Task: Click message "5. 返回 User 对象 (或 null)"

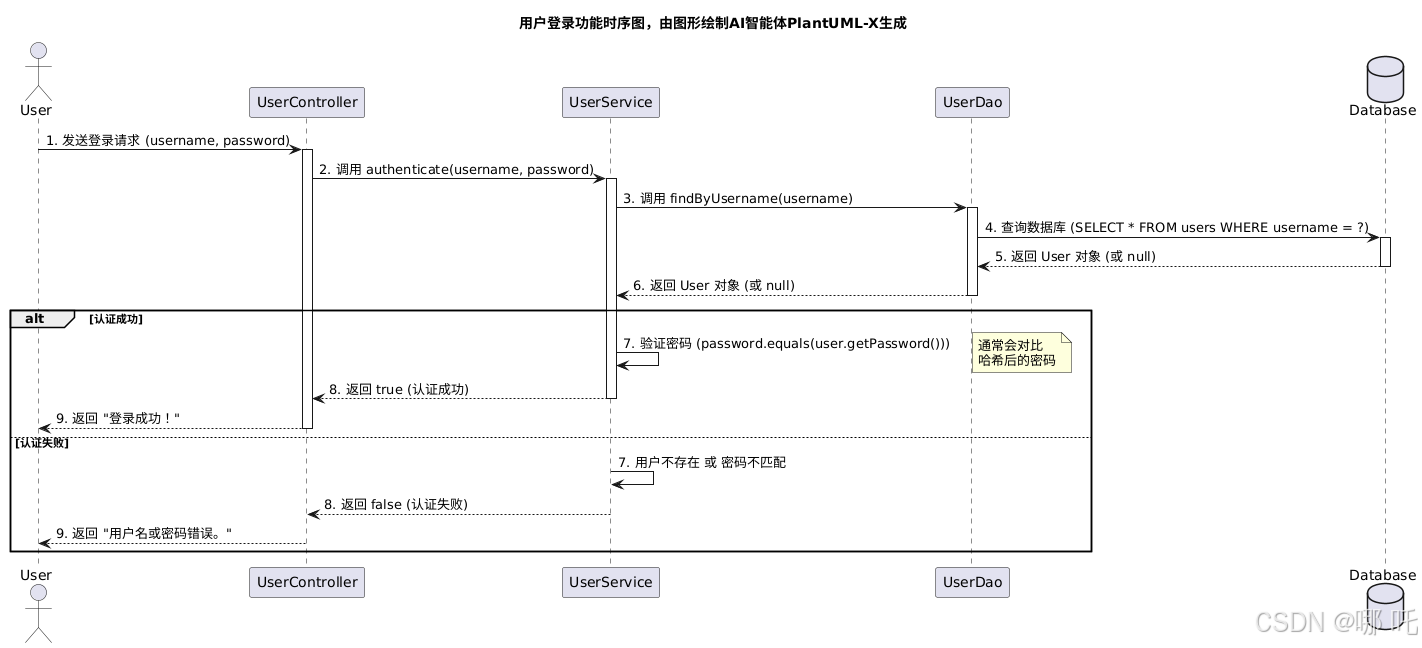Action: coord(1075,257)
